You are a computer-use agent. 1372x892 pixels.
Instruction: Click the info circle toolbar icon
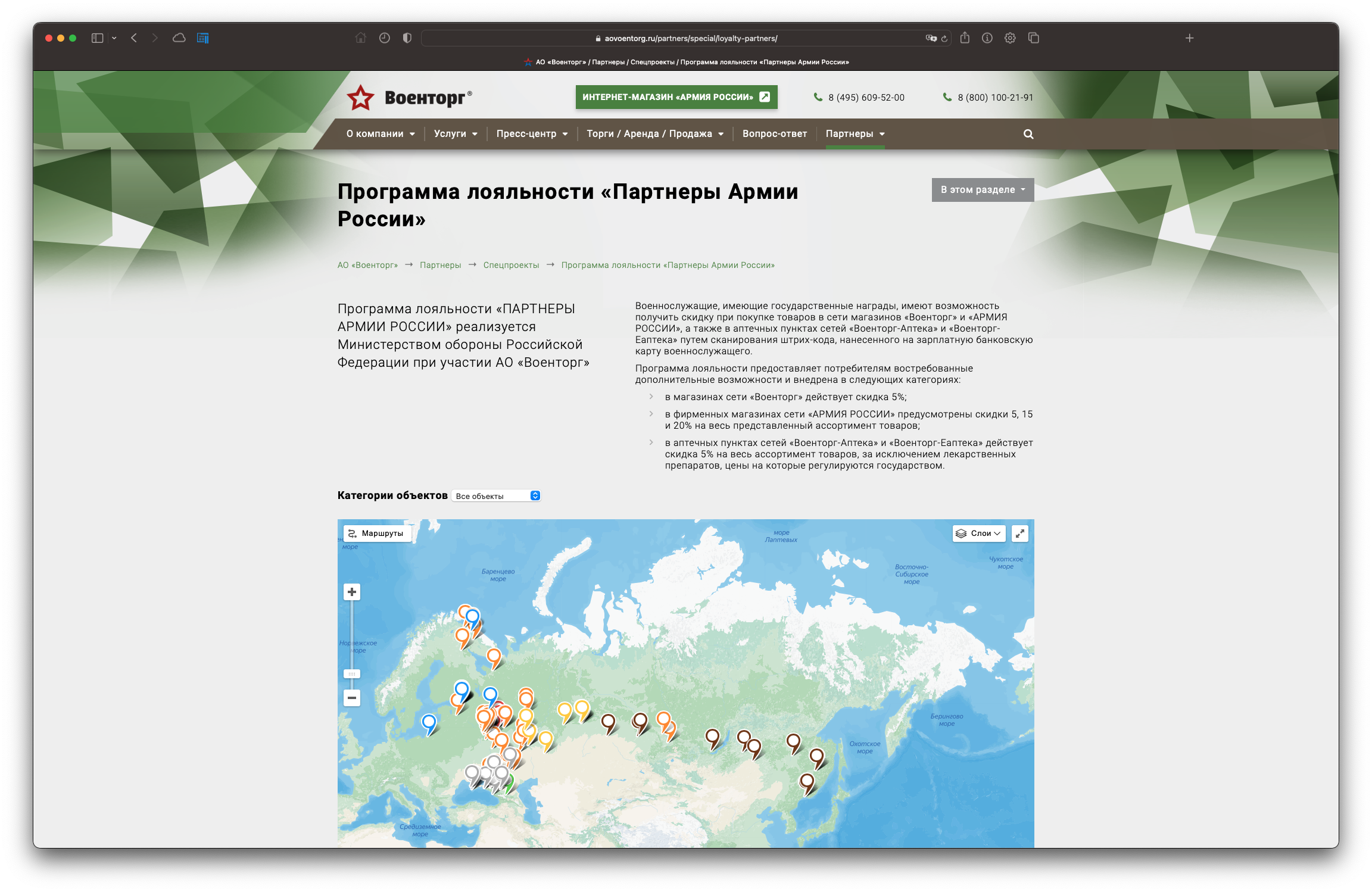coord(987,38)
